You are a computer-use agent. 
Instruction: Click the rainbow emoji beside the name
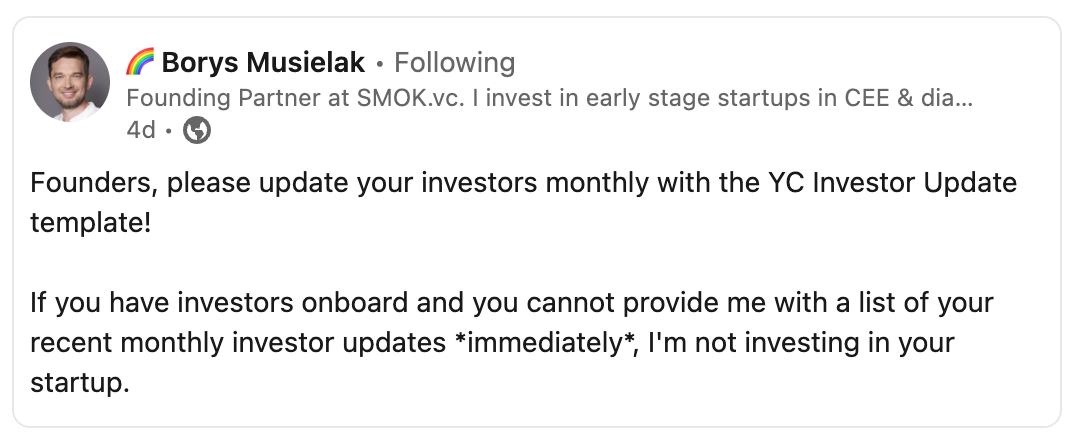(140, 62)
